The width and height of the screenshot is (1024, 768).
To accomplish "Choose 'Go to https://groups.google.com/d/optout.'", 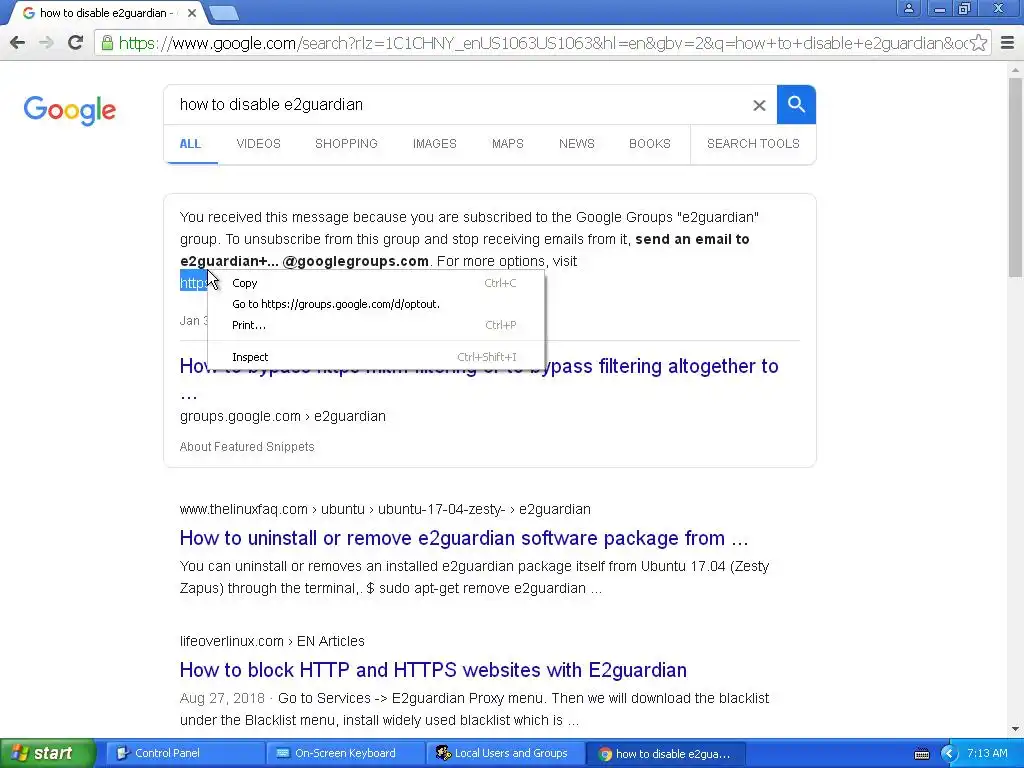I will (376, 304).
